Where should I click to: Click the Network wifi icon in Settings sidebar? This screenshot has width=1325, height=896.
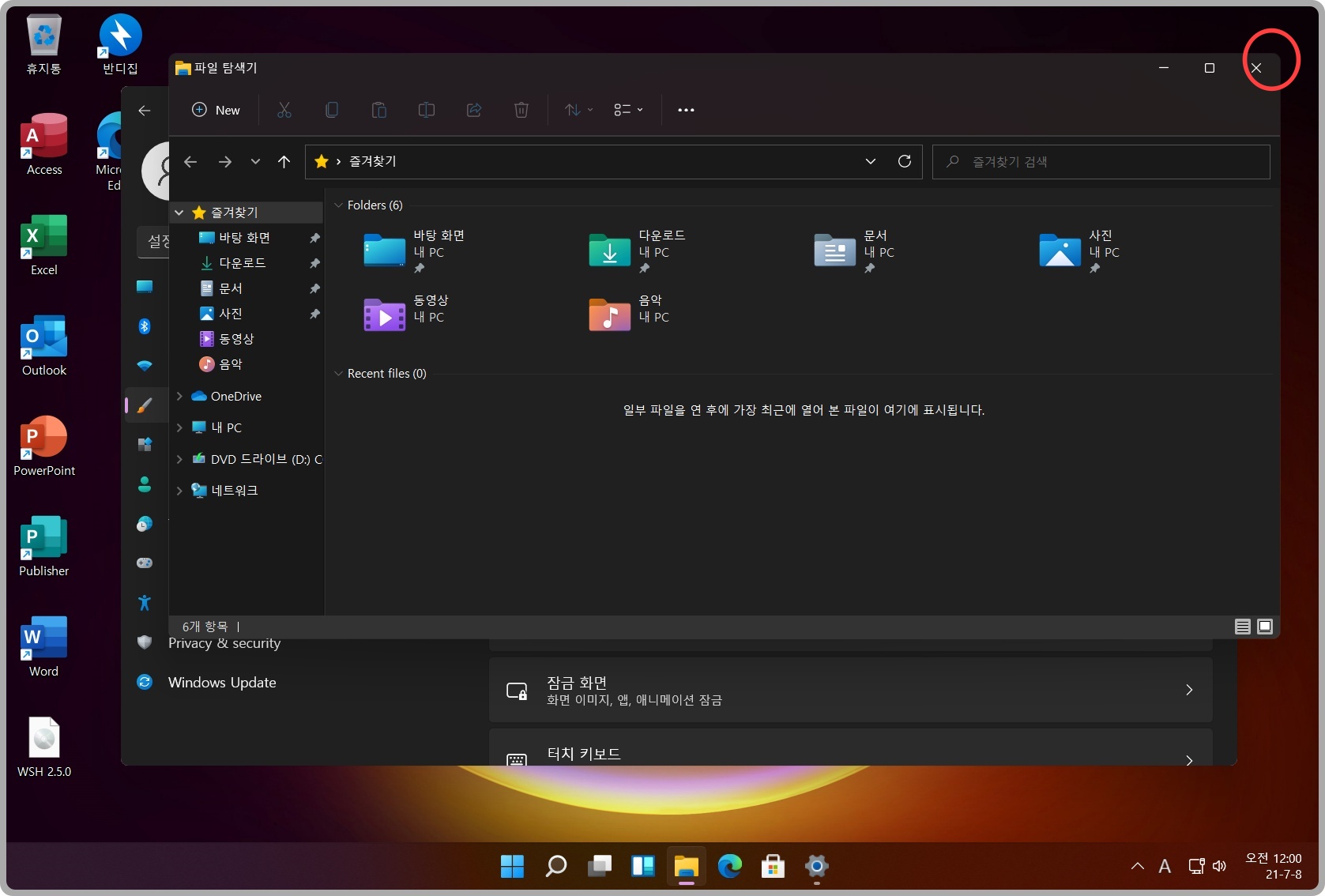145,366
